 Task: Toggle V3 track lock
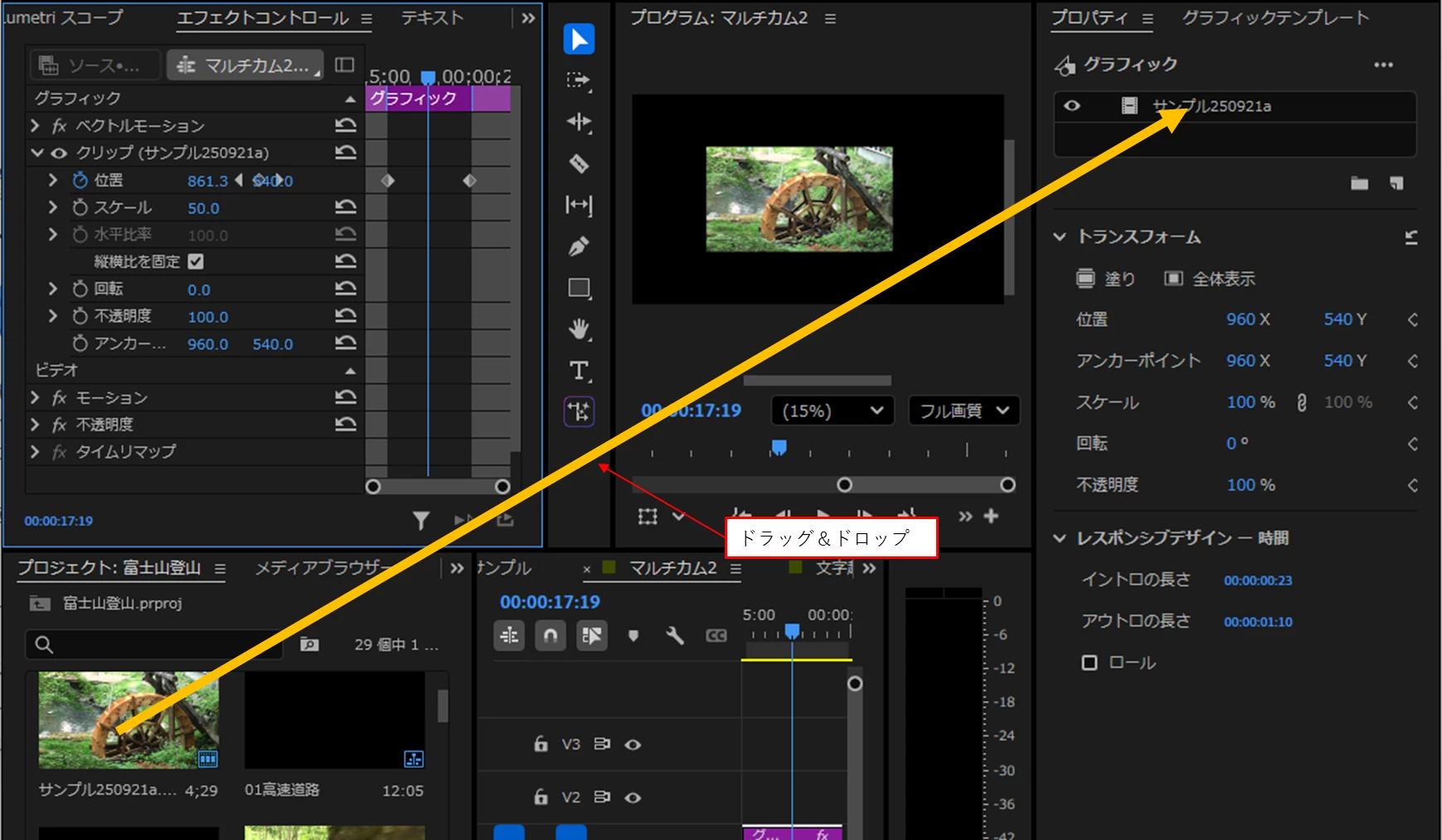541,744
